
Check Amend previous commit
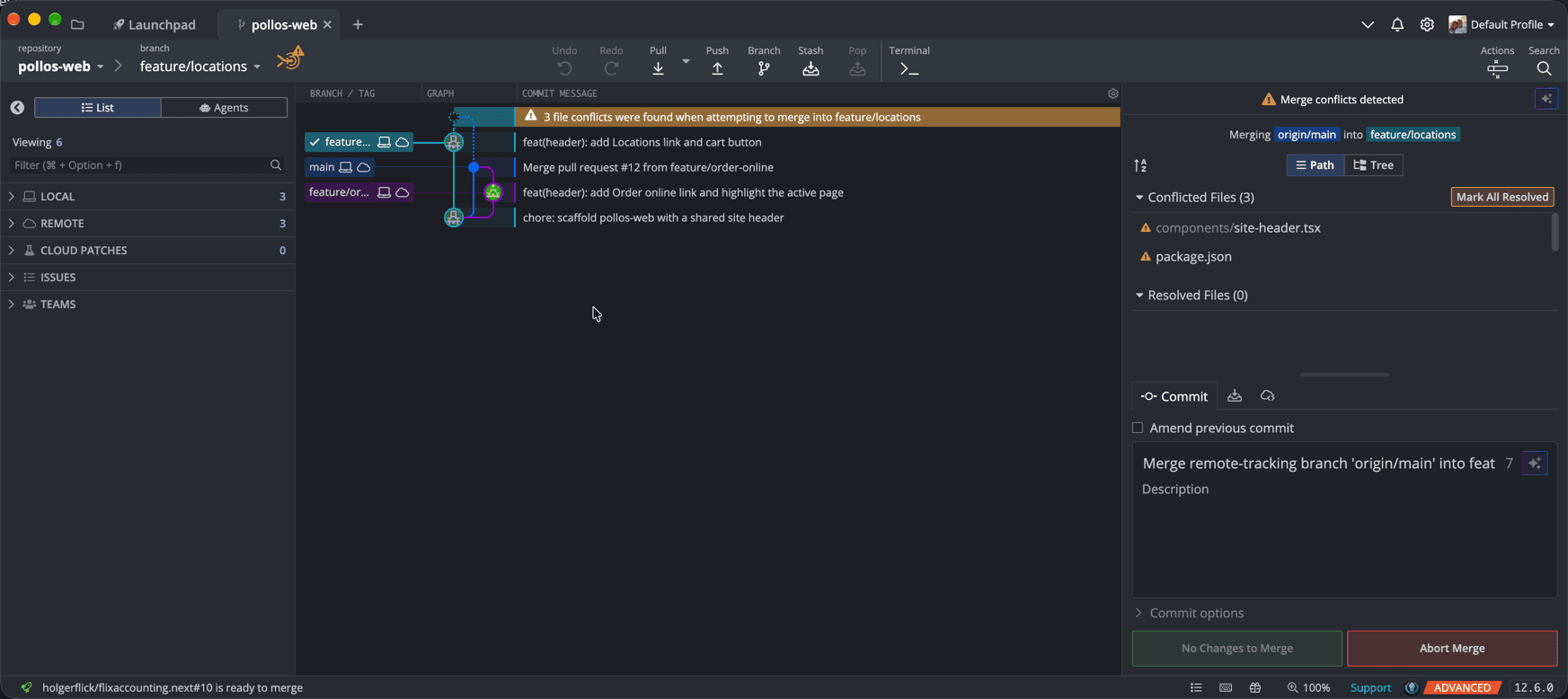[1138, 429]
